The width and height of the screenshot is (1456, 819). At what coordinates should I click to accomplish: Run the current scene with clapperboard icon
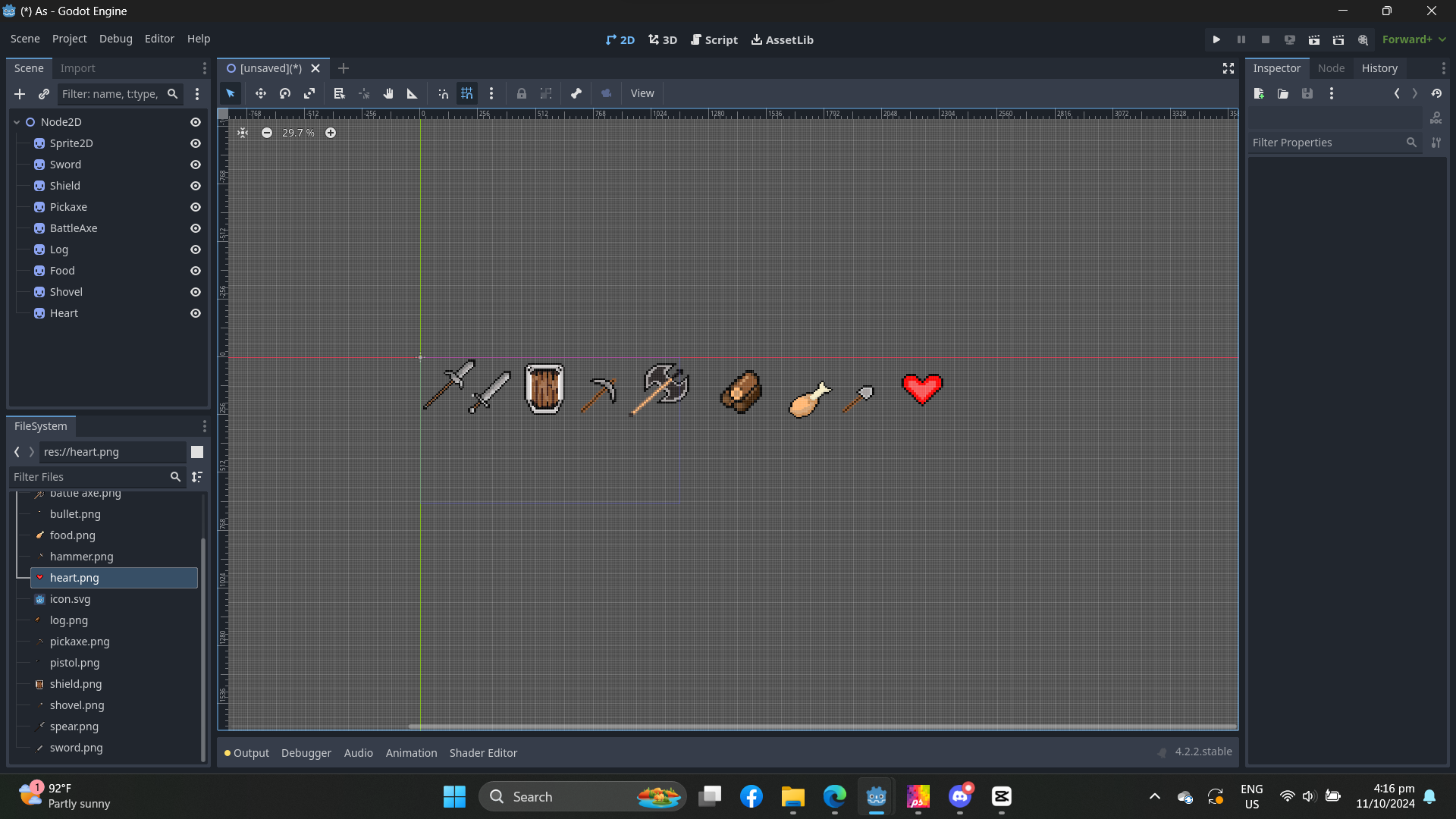coord(1314,39)
